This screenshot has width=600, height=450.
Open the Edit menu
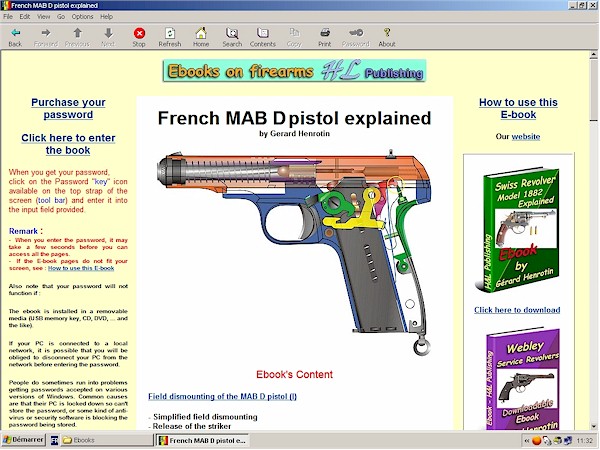point(25,16)
